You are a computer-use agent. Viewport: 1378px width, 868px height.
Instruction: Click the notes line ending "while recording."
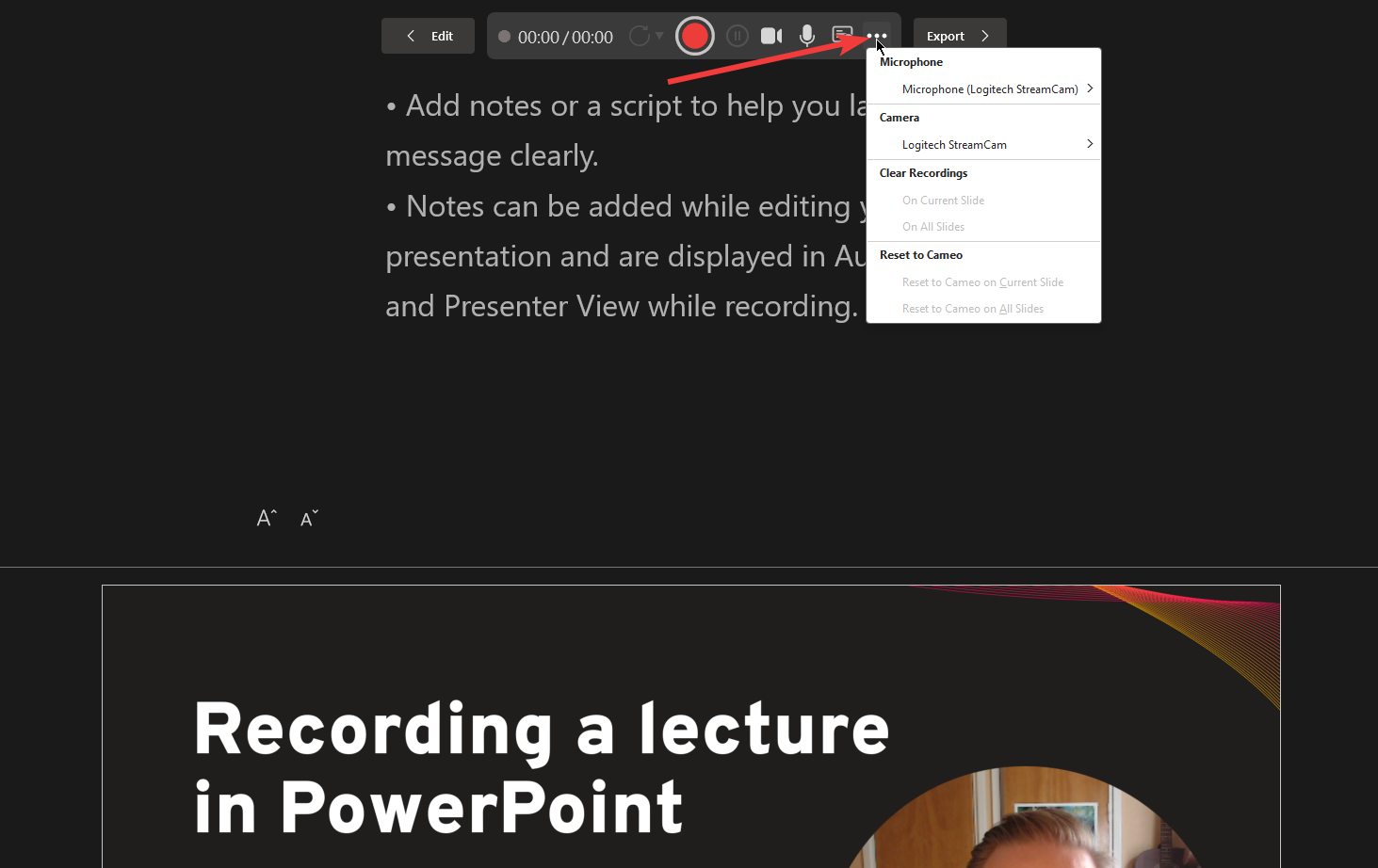[622, 306]
